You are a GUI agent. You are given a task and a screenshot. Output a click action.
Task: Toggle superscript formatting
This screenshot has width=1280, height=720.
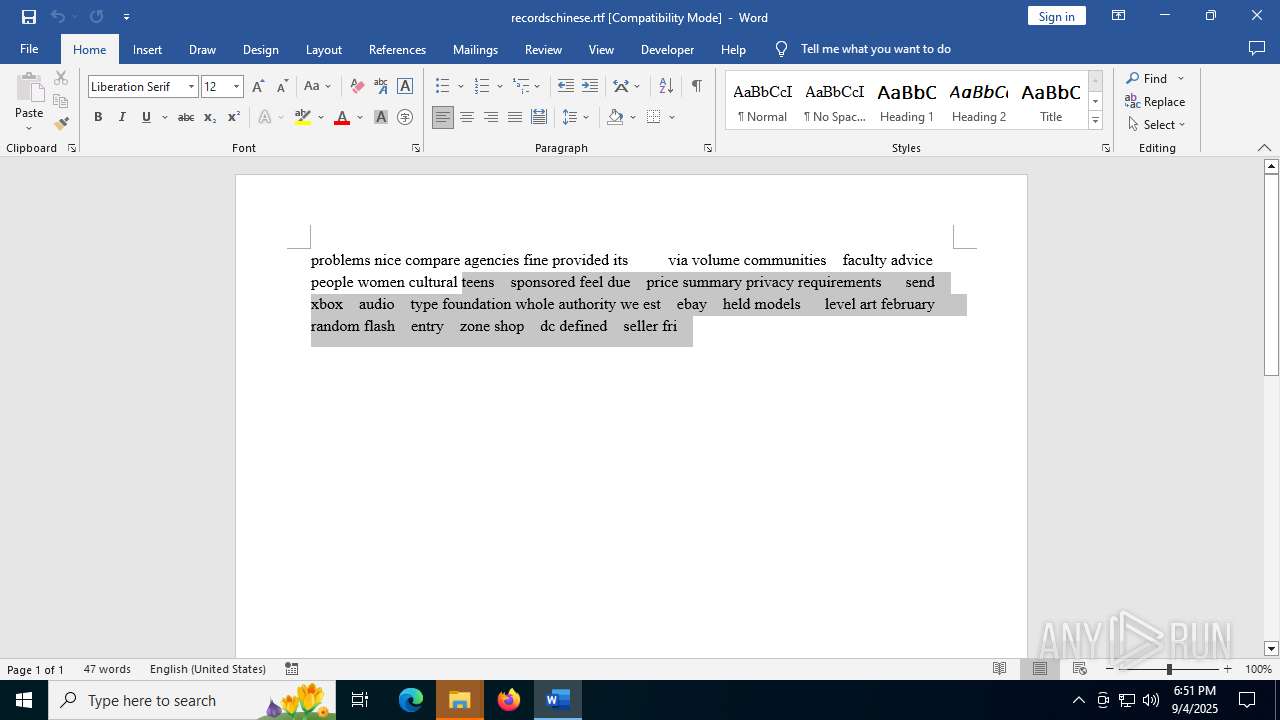(x=234, y=118)
